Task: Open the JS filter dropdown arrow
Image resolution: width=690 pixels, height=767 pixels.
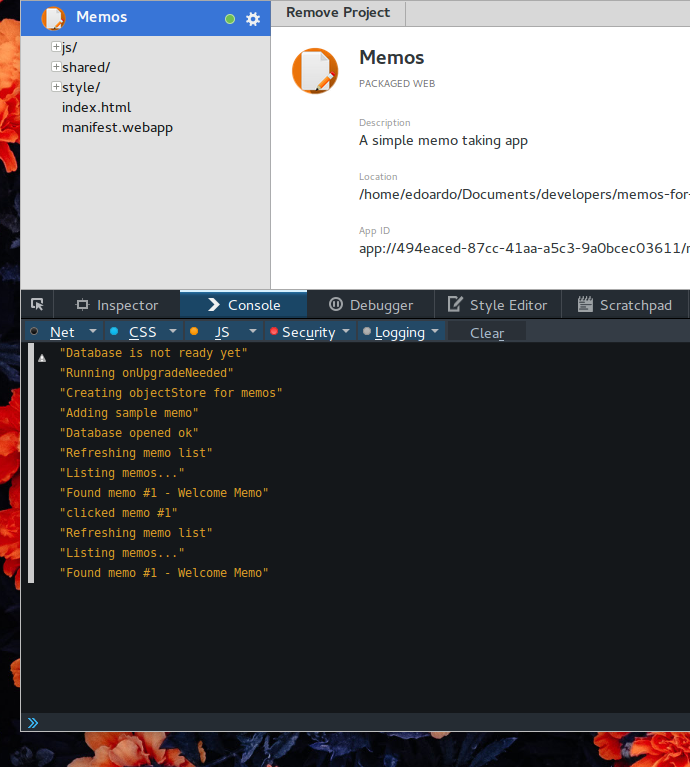Action: pos(253,331)
